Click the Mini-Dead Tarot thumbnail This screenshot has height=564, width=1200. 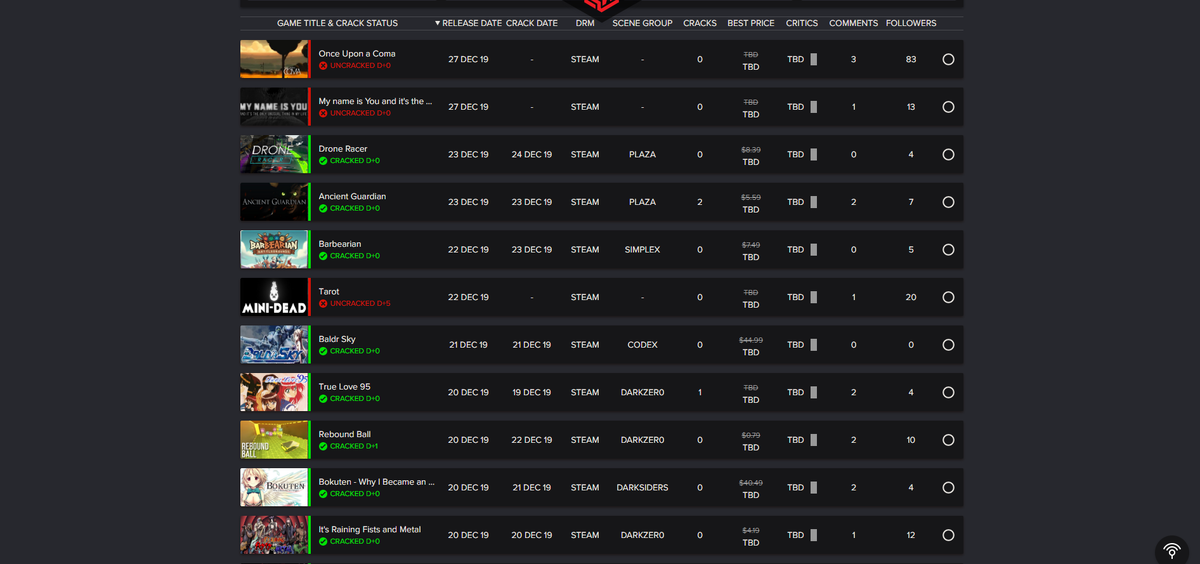[274, 297]
